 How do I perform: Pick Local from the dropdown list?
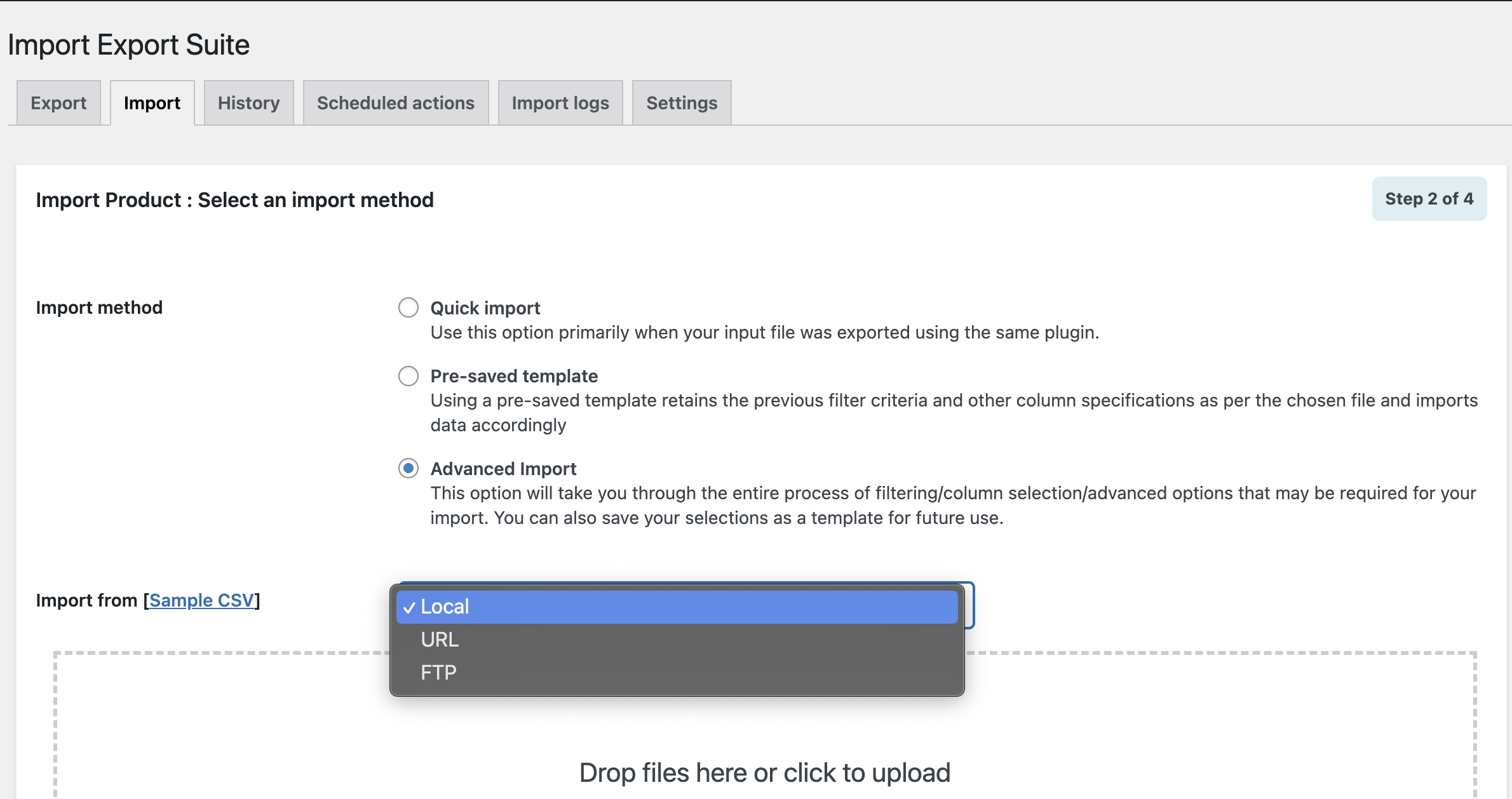tap(677, 607)
